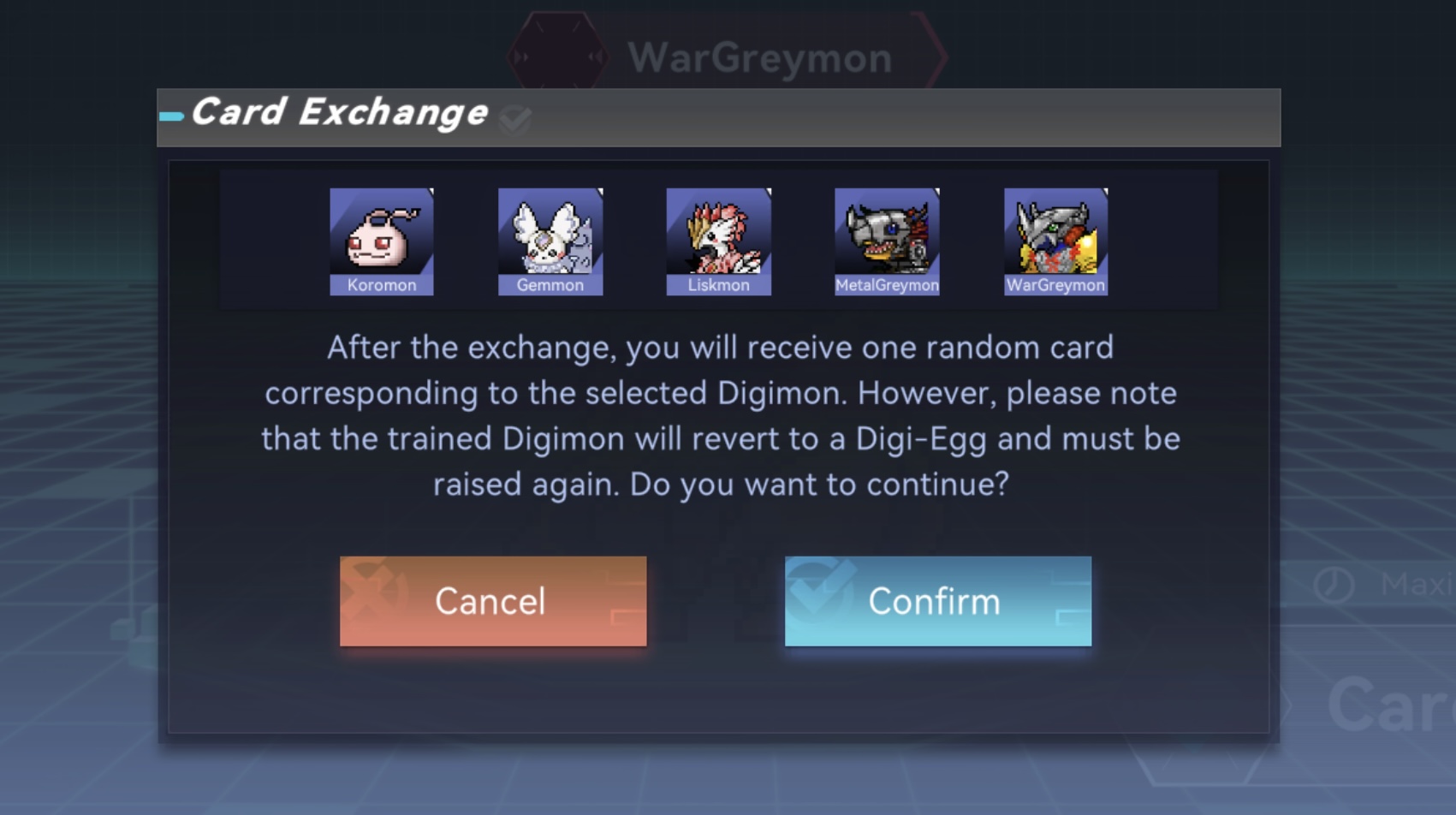Select the MetalGreymon card icon
This screenshot has height=815, width=1456.
pos(887,241)
